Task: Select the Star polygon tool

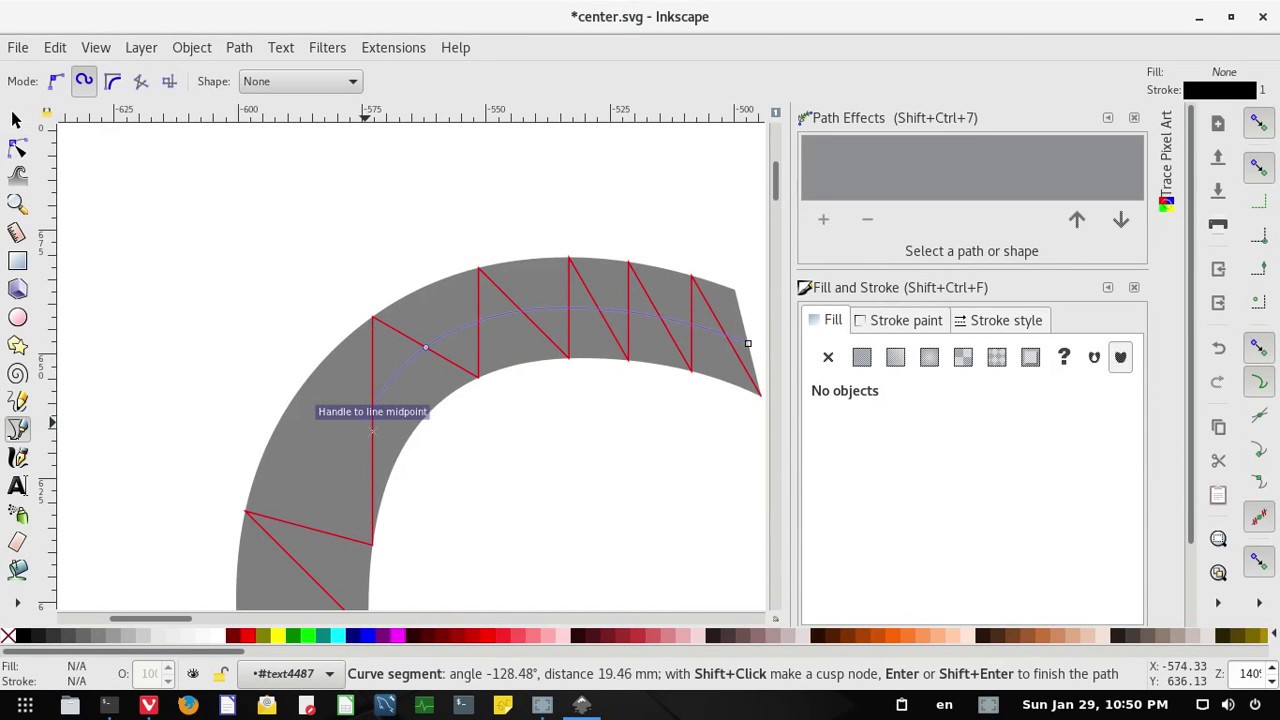Action: point(17,345)
